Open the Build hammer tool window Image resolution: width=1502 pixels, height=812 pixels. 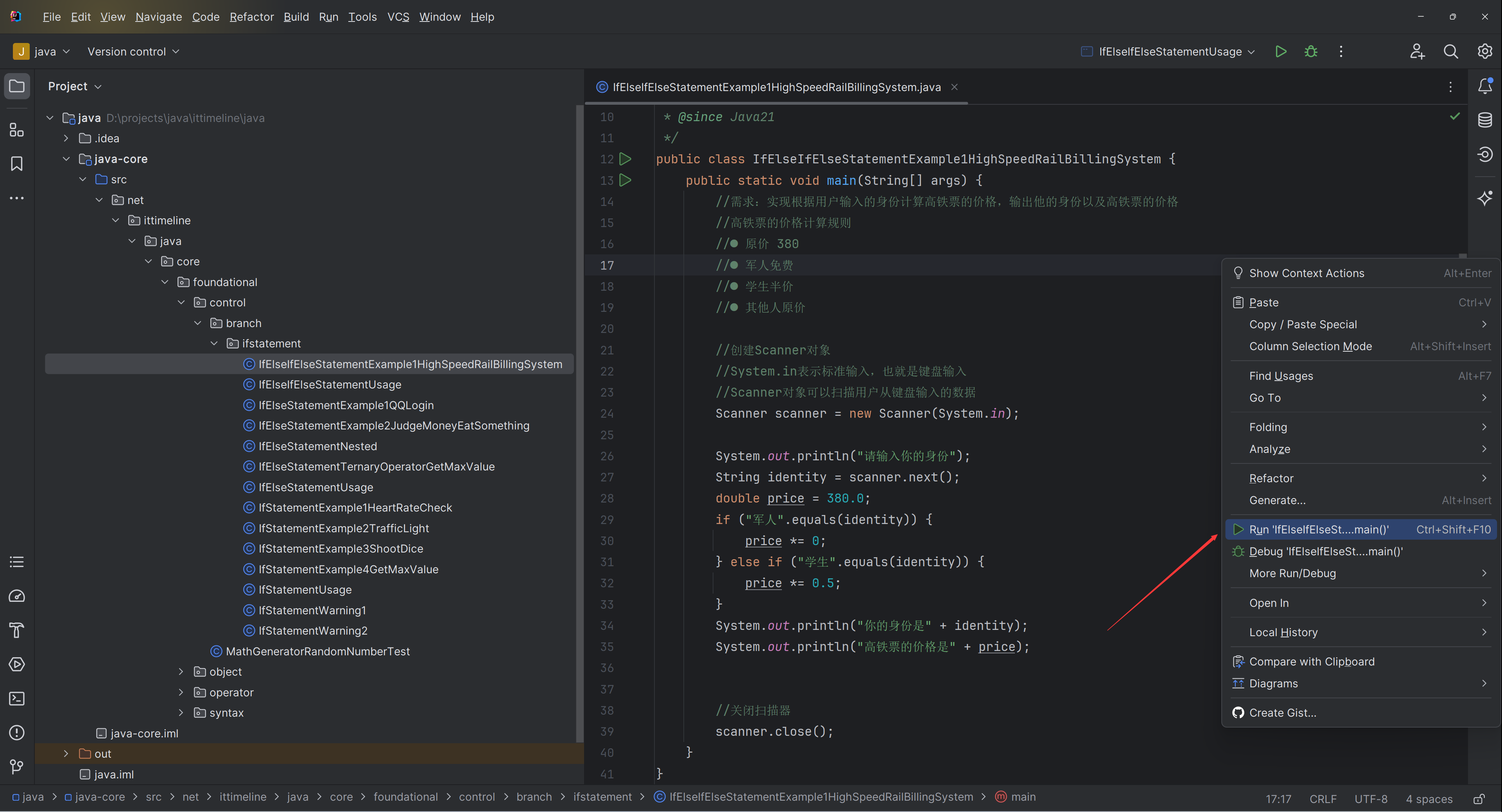[x=17, y=630]
